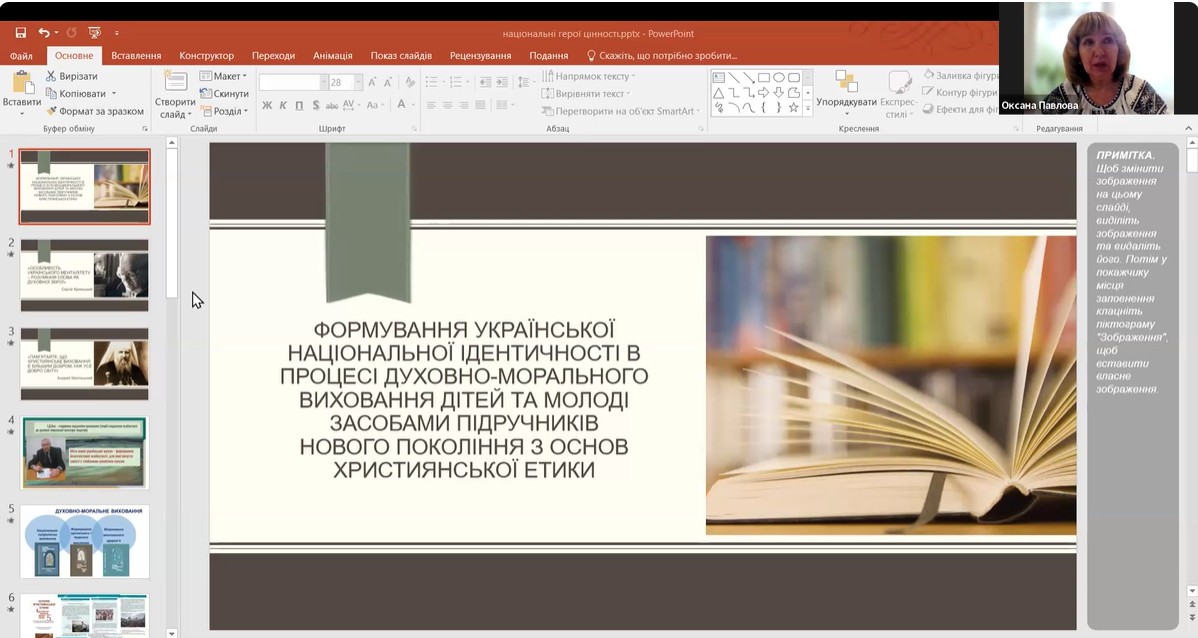Switch to the Вставлення tab
1198x638 pixels.
point(136,56)
